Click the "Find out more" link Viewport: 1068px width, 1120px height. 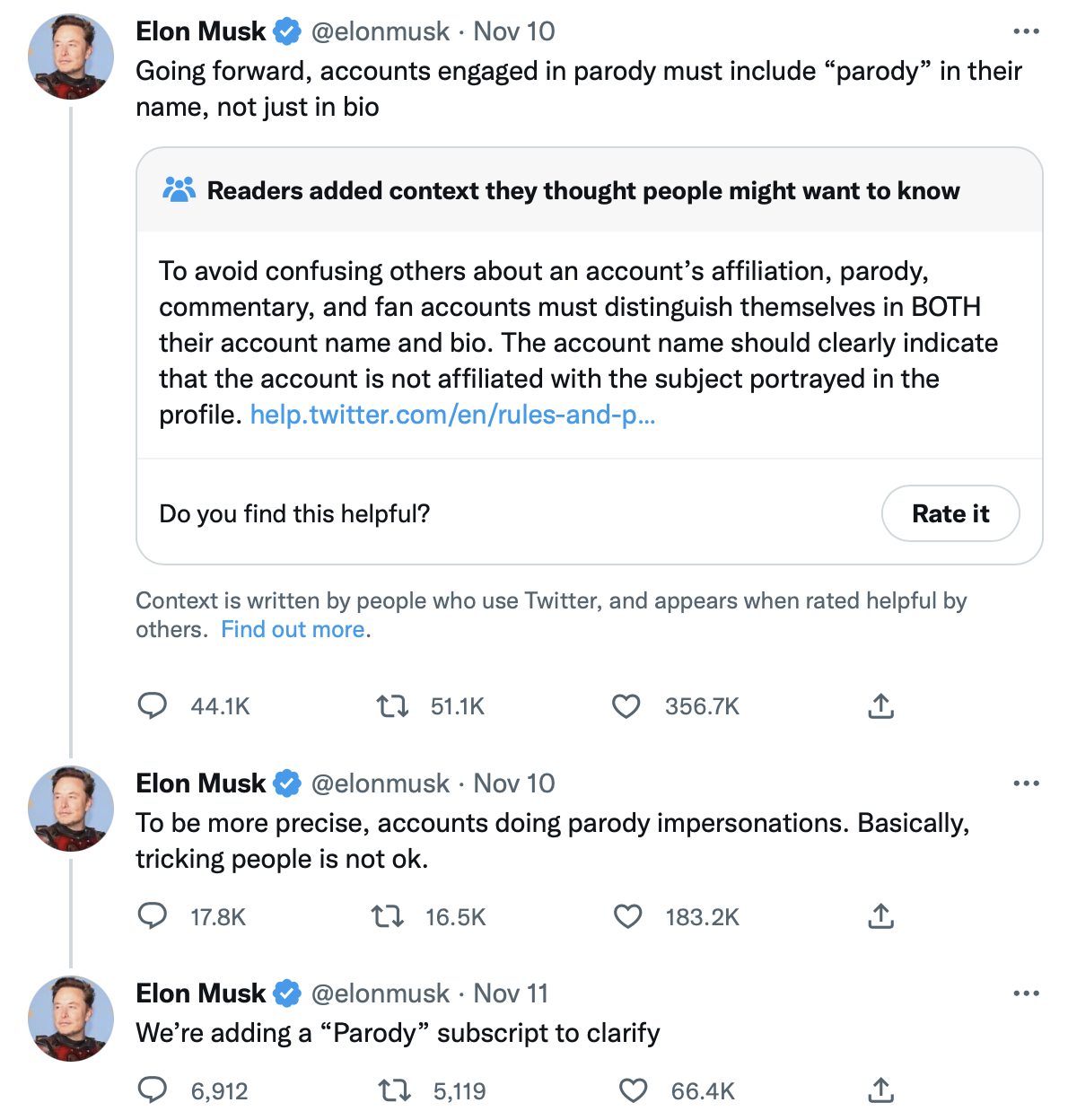tap(293, 629)
